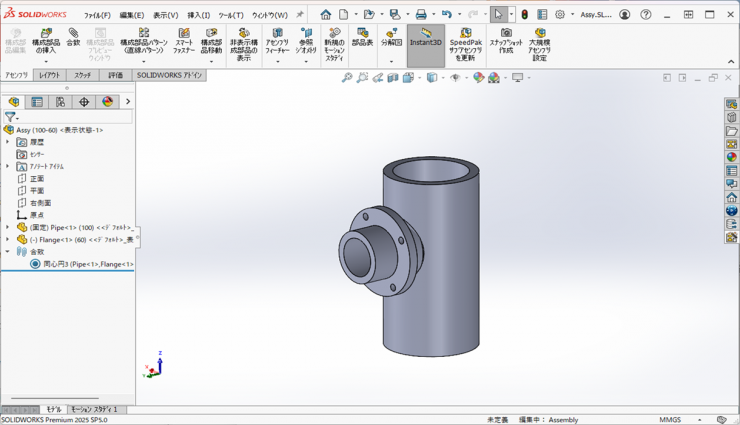Toggle the Instant3D button

[x=425, y=40]
